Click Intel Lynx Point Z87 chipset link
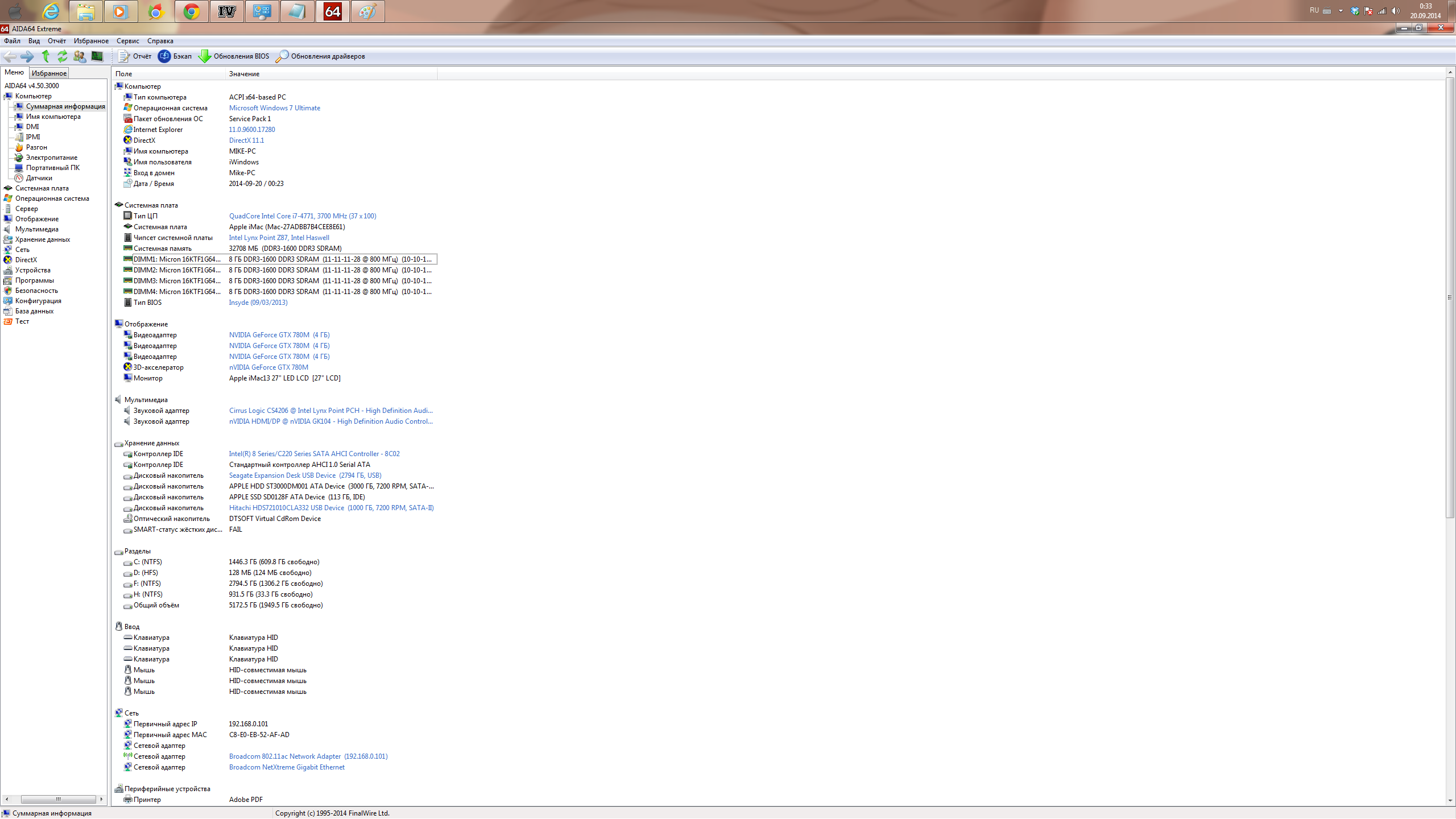The height and width of the screenshot is (819, 1456). pyautogui.click(x=279, y=238)
